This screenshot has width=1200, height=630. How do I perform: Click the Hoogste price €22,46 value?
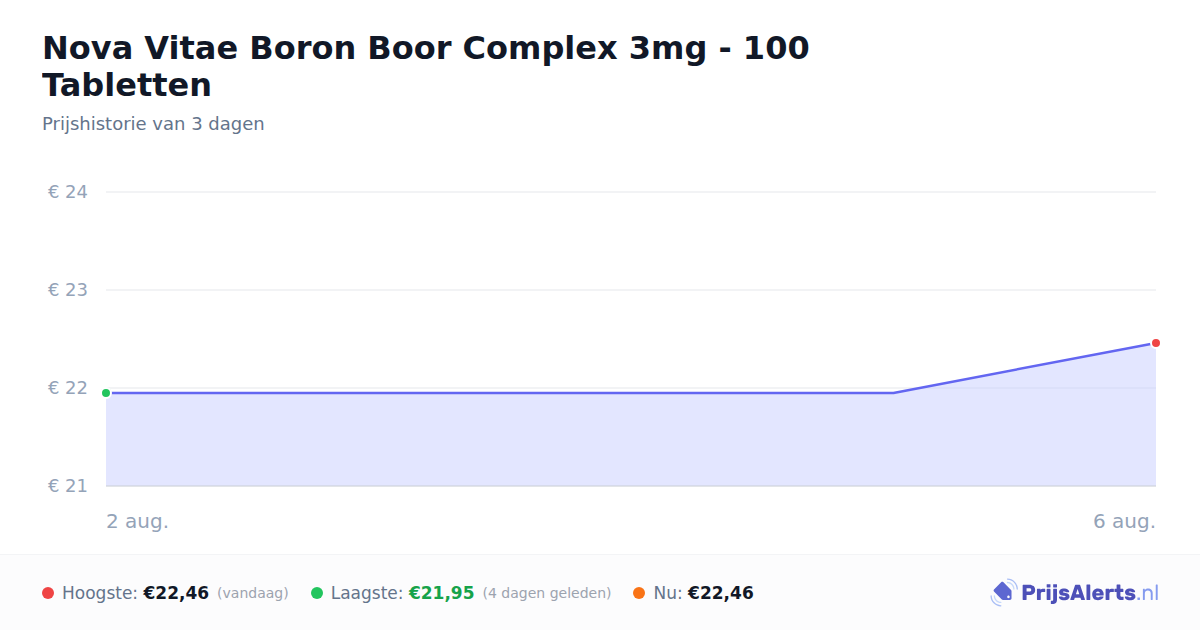[176, 593]
